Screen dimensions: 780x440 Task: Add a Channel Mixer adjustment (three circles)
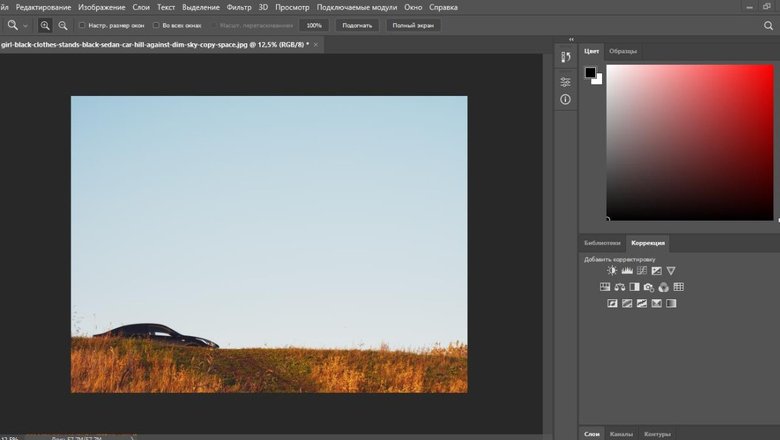tap(664, 287)
